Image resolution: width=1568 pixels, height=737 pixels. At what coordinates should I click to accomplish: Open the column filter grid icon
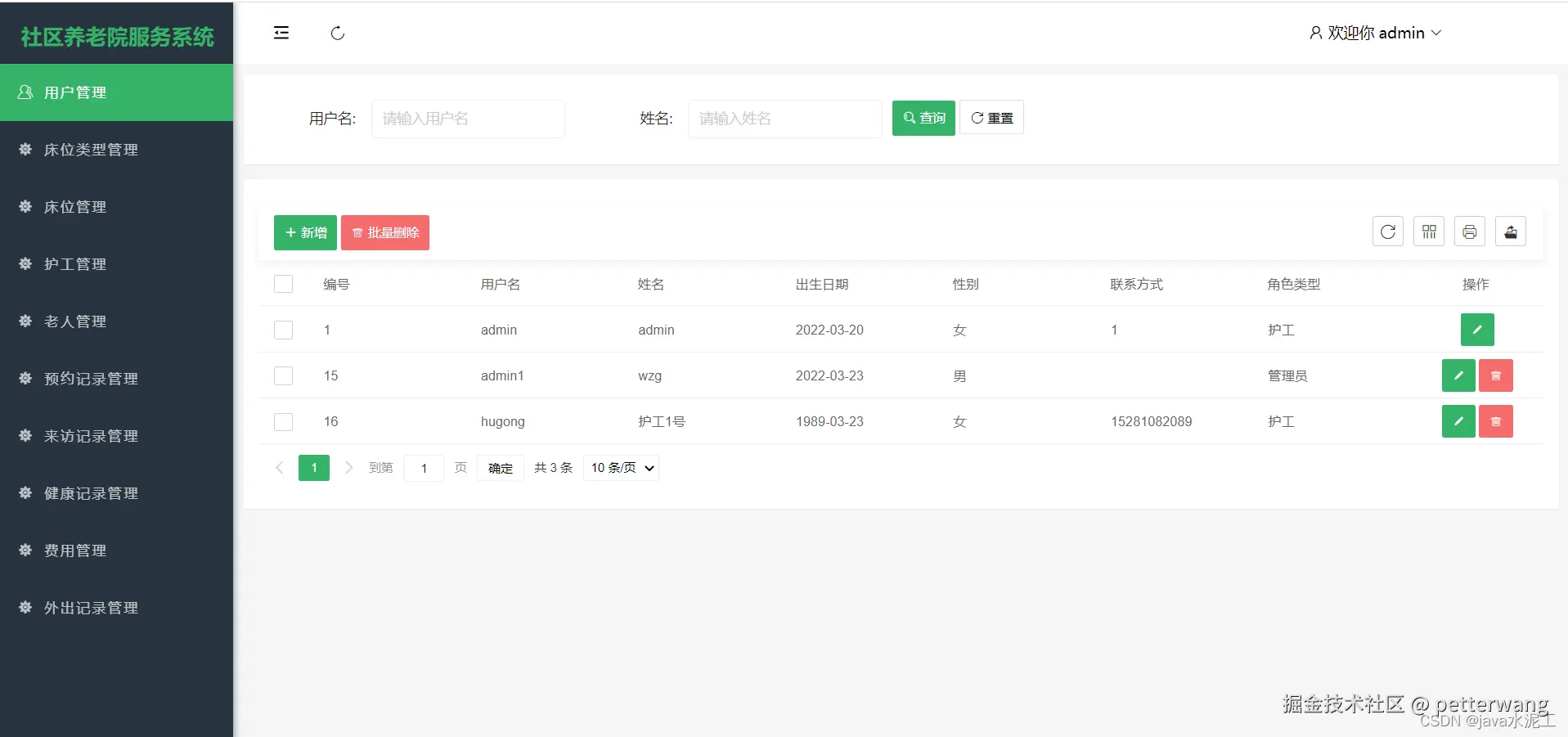click(x=1429, y=231)
